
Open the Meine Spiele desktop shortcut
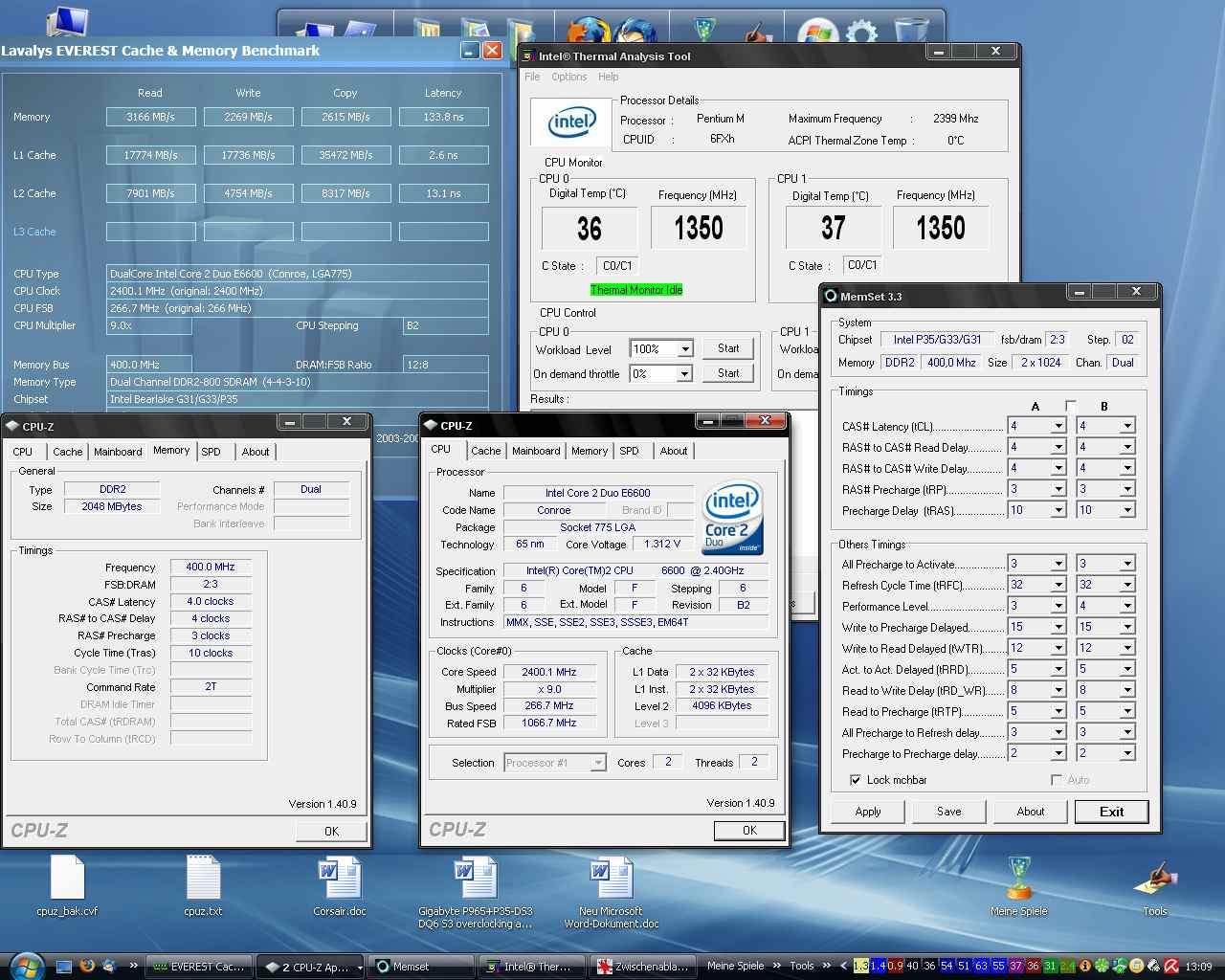click(x=1019, y=885)
